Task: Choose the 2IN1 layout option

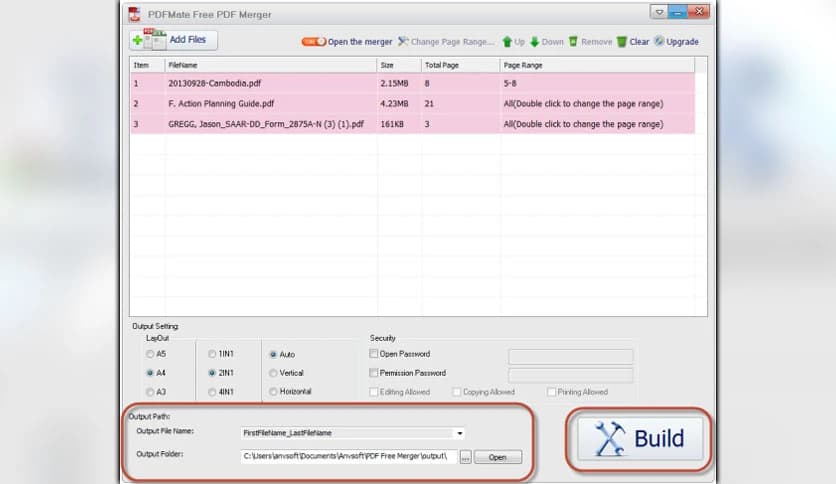Action: click(x=212, y=373)
